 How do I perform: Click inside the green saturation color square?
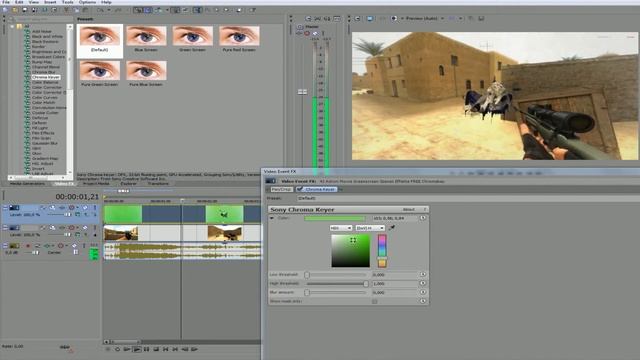pos(351,251)
